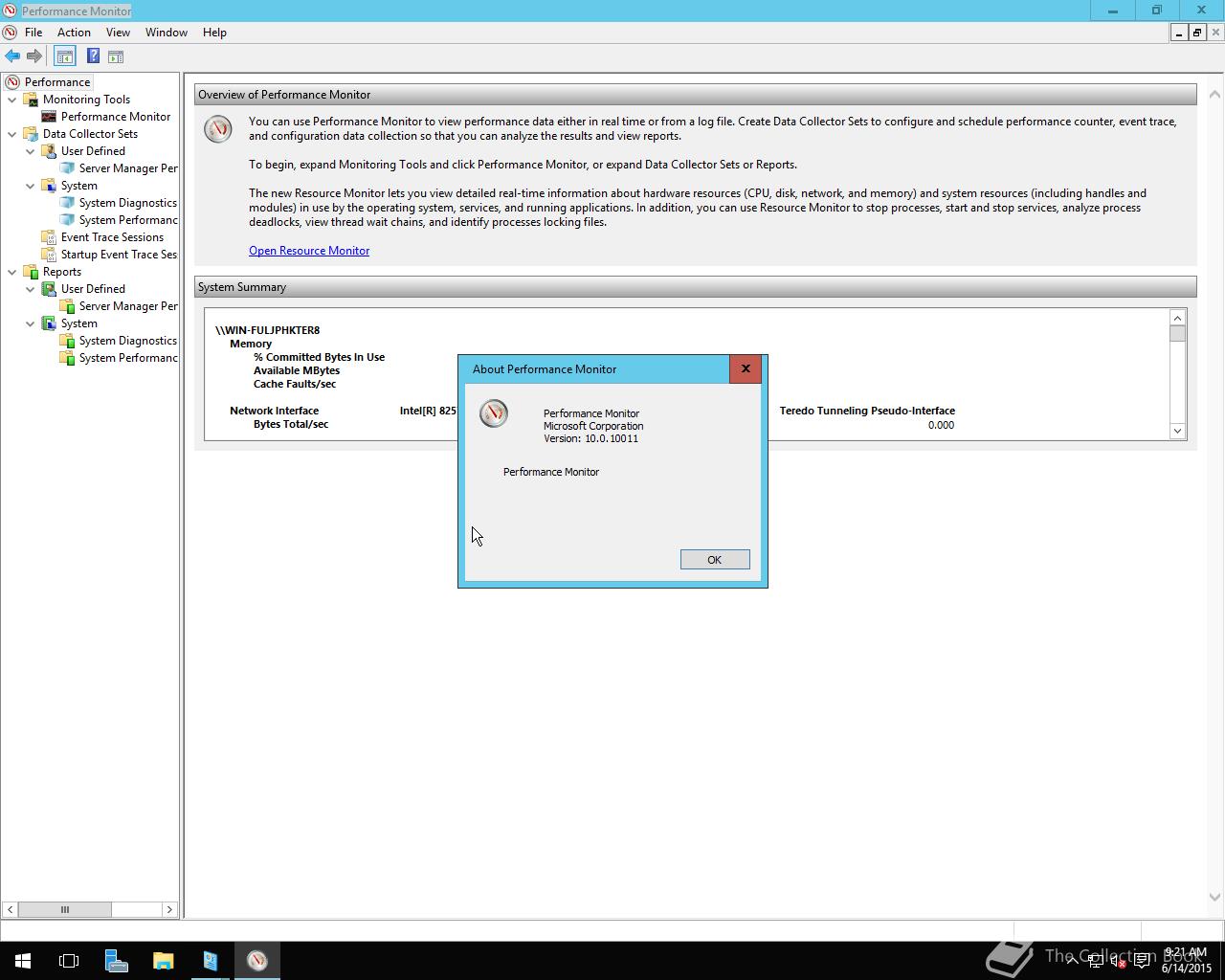Select System icon under Reports
Screen dimensions: 1225x980
click(x=49, y=323)
